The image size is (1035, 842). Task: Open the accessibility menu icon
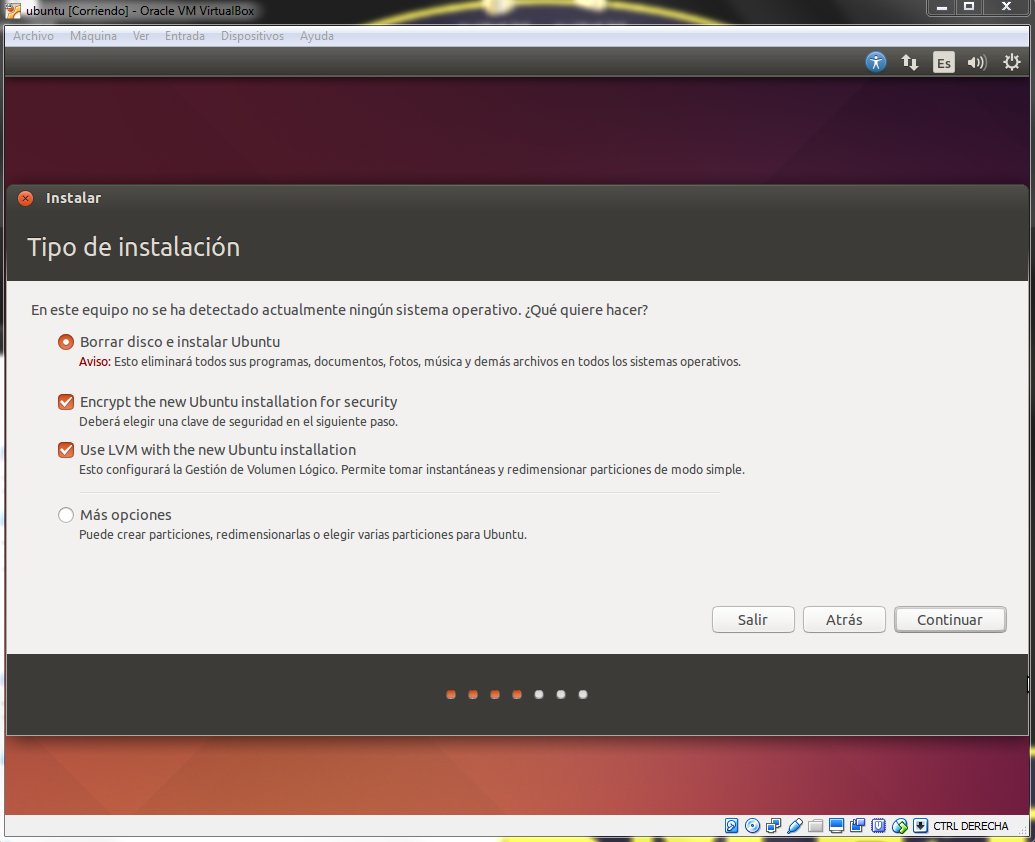[x=876, y=63]
